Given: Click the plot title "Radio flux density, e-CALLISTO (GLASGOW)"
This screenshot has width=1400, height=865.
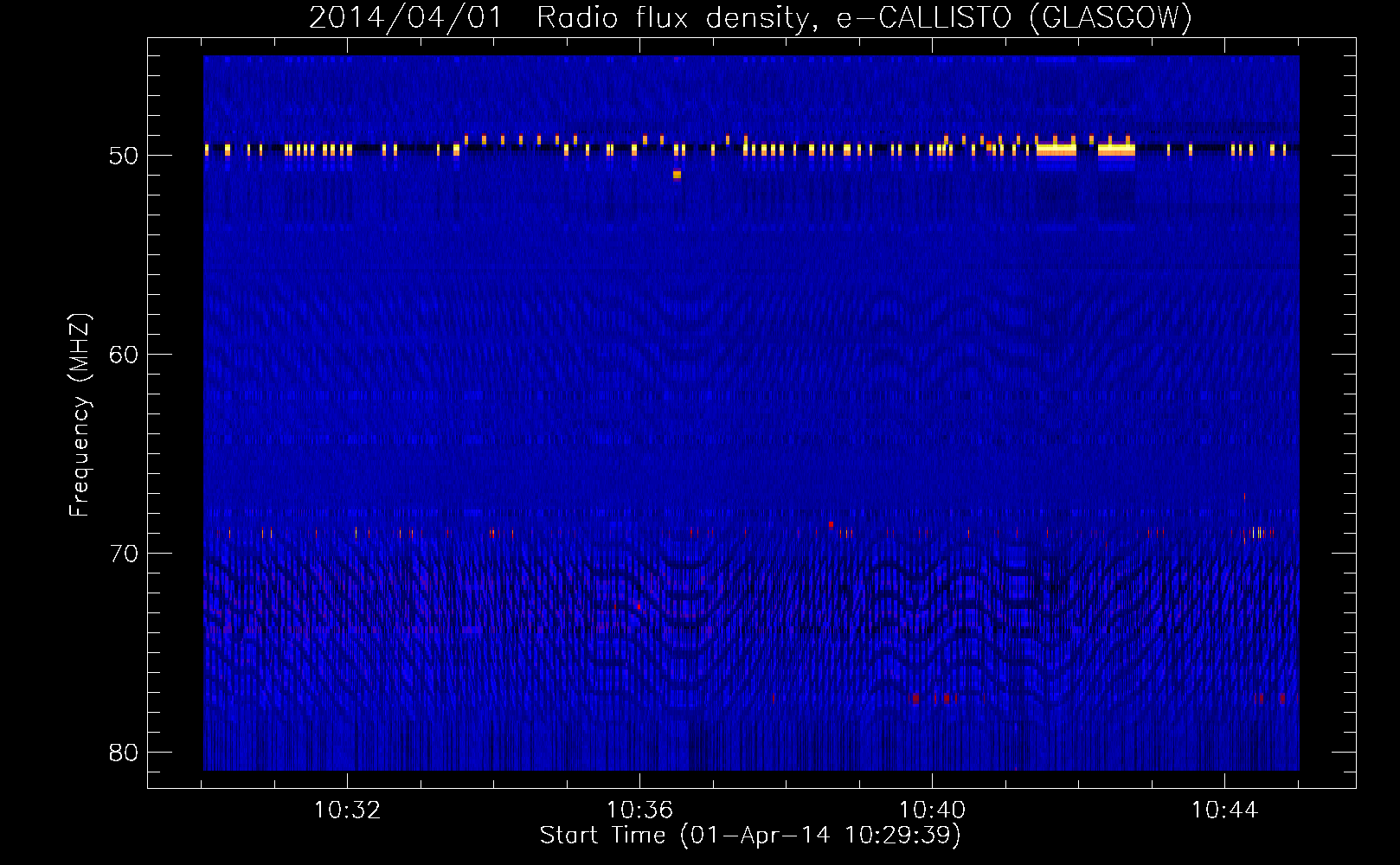Looking at the screenshot, I should 864,17.
